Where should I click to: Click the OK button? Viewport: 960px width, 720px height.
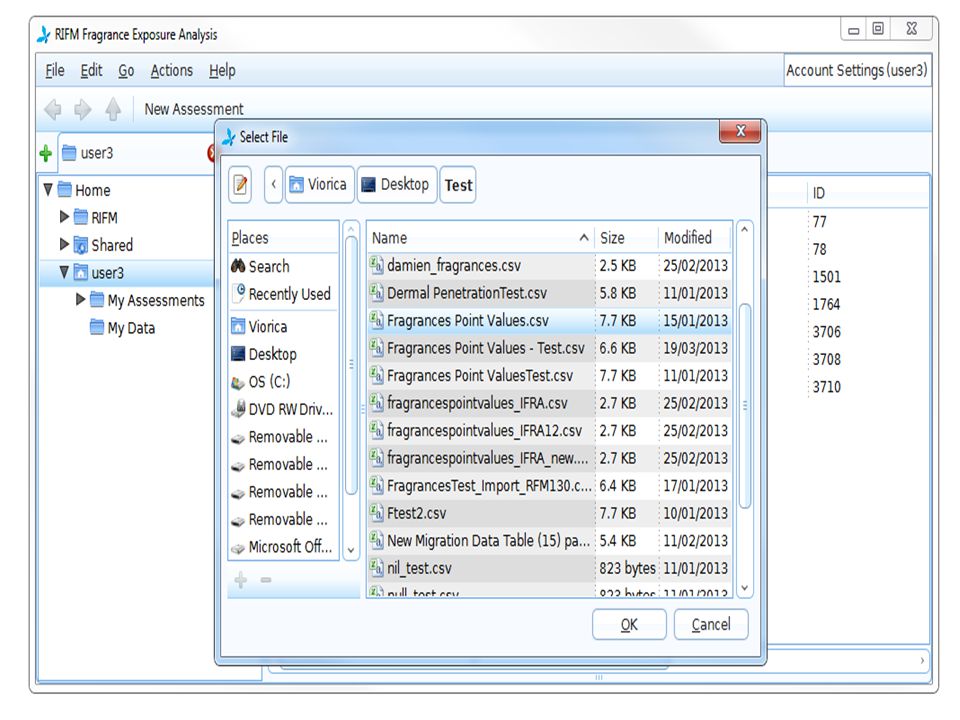click(x=629, y=624)
